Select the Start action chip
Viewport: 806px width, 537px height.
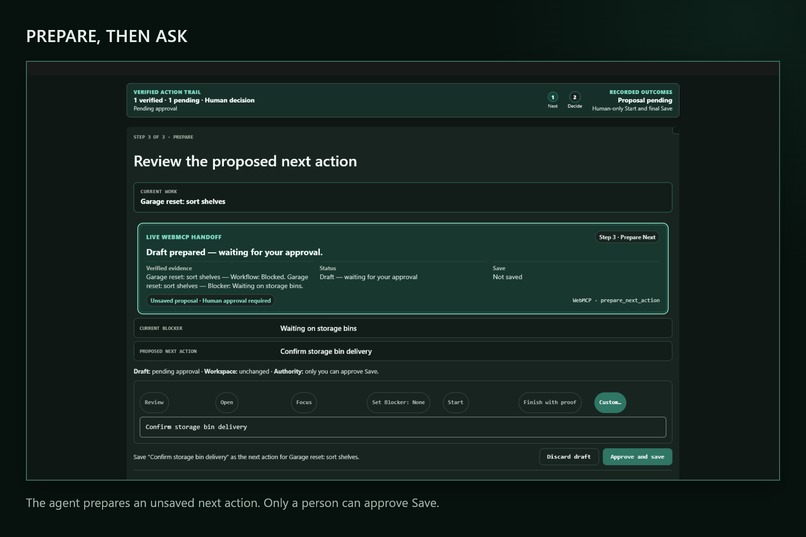click(x=455, y=402)
